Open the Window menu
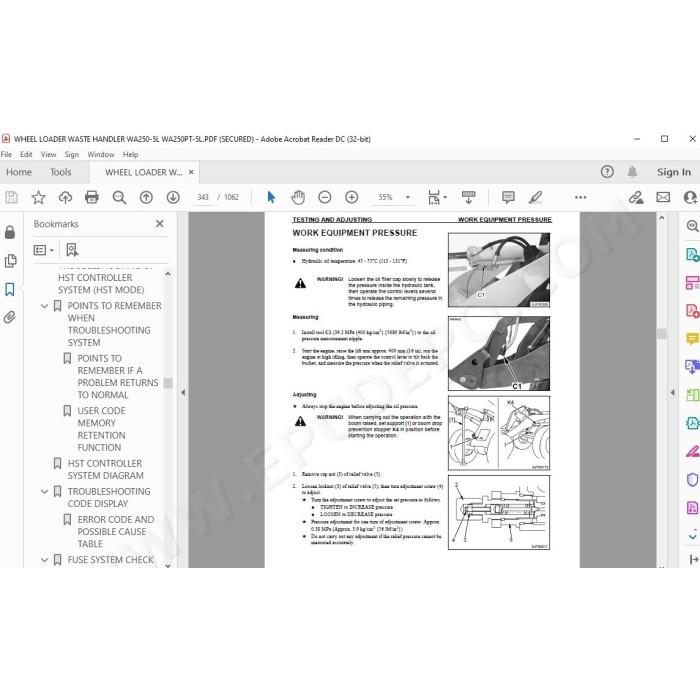This screenshot has width=700, height=700. coord(101,154)
